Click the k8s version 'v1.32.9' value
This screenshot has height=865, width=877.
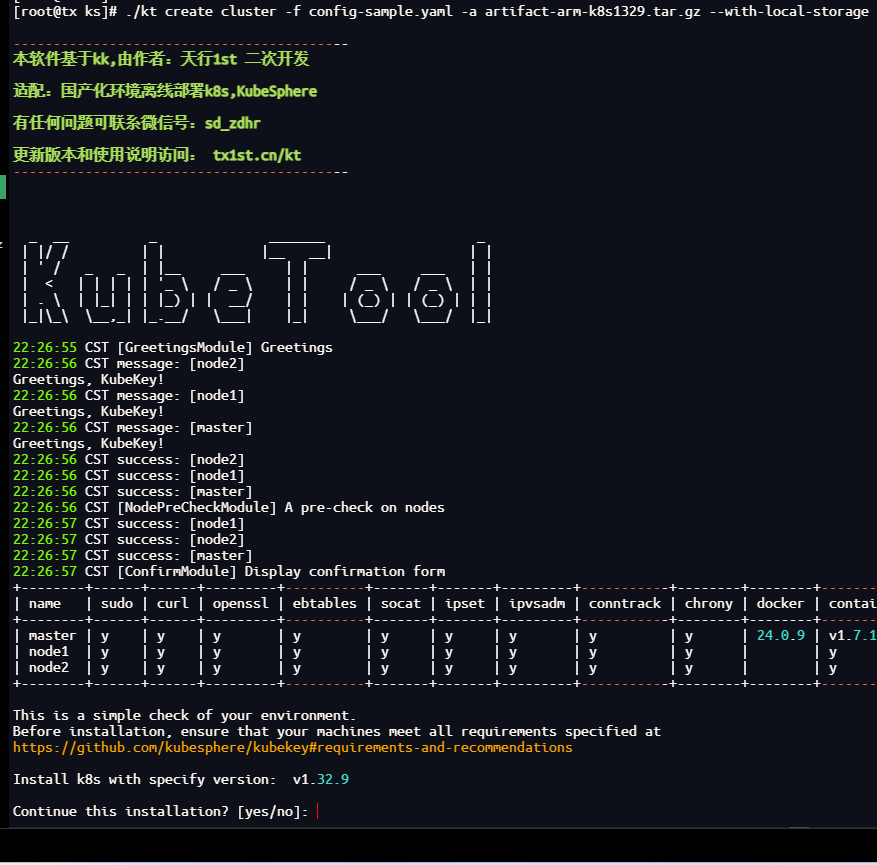tap(321, 779)
